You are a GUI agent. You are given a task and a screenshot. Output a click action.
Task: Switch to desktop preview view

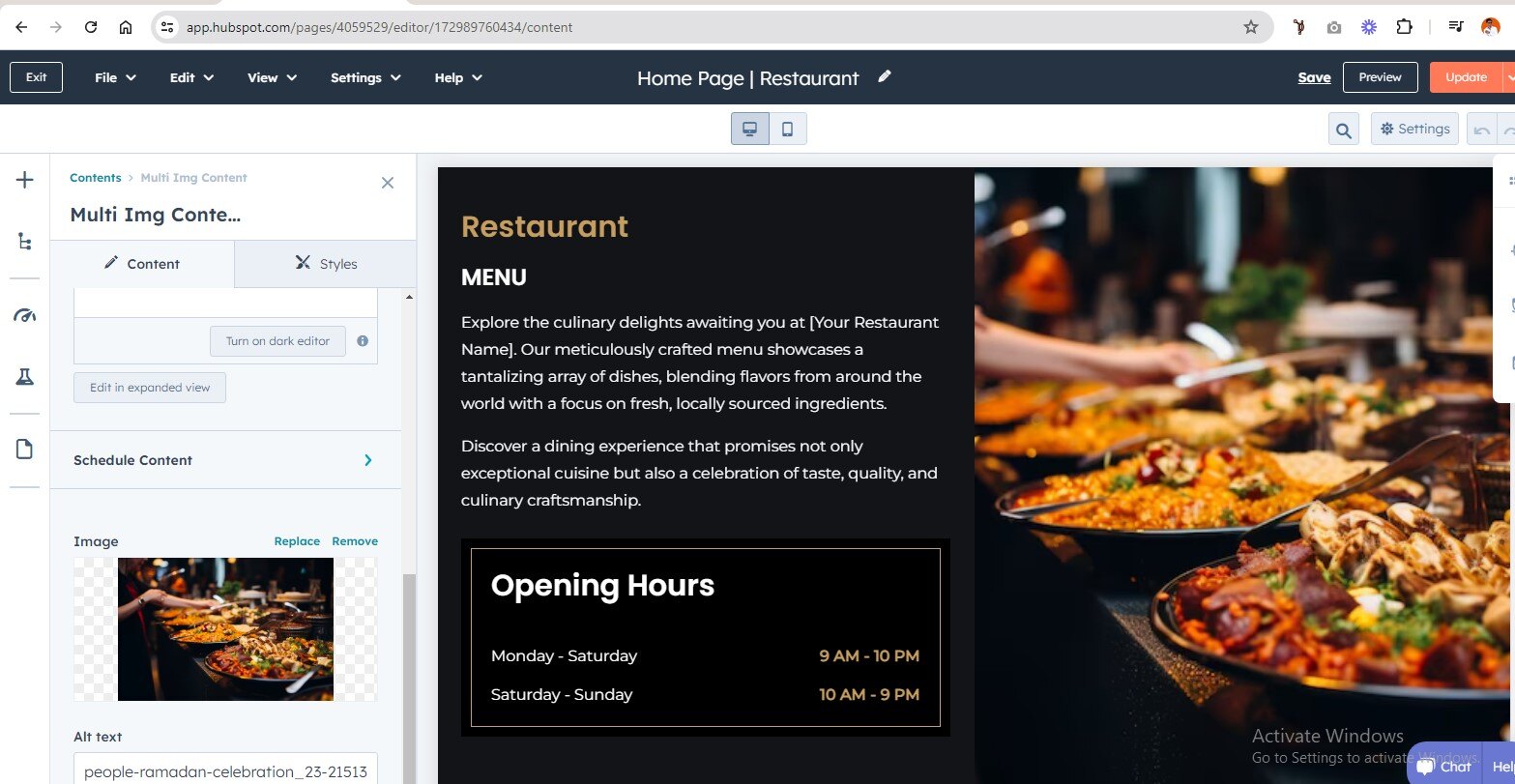(x=749, y=130)
